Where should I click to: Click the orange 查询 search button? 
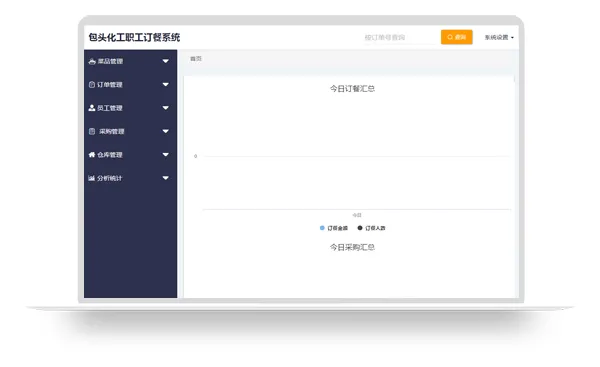pyautogui.click(x=457, y=37)
